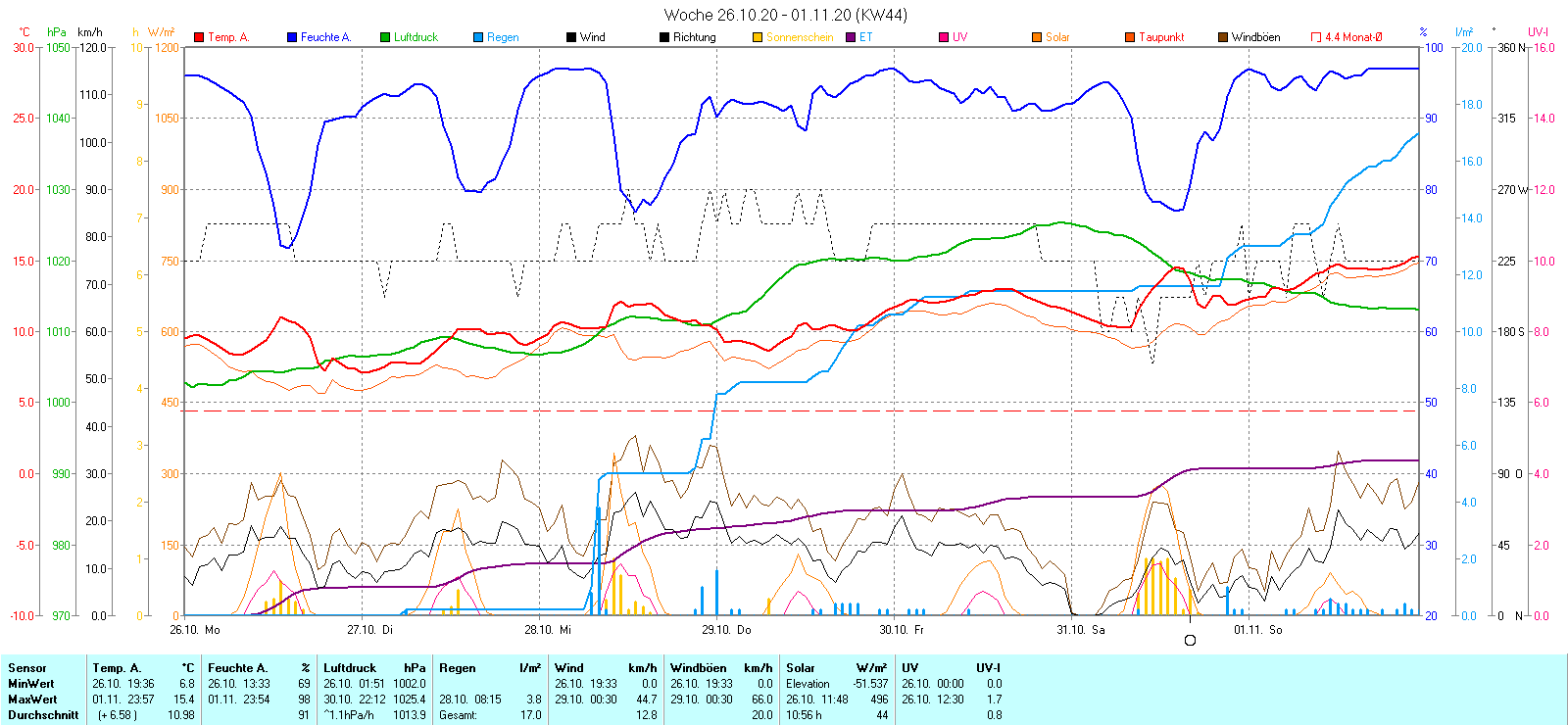Click the maximum UV index value 1.7

pos(994,700)
